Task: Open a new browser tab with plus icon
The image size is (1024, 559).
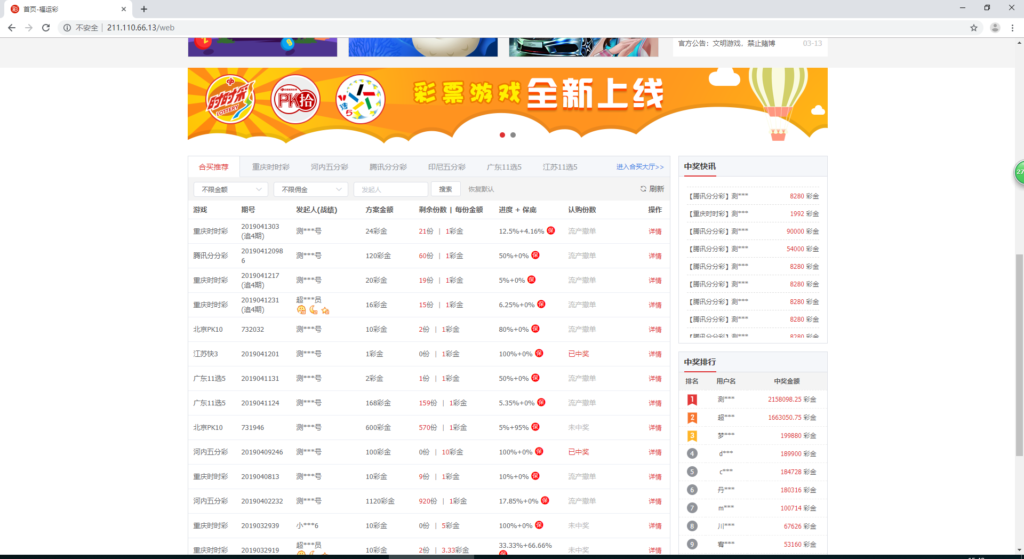Action: [x=144, y=8]
